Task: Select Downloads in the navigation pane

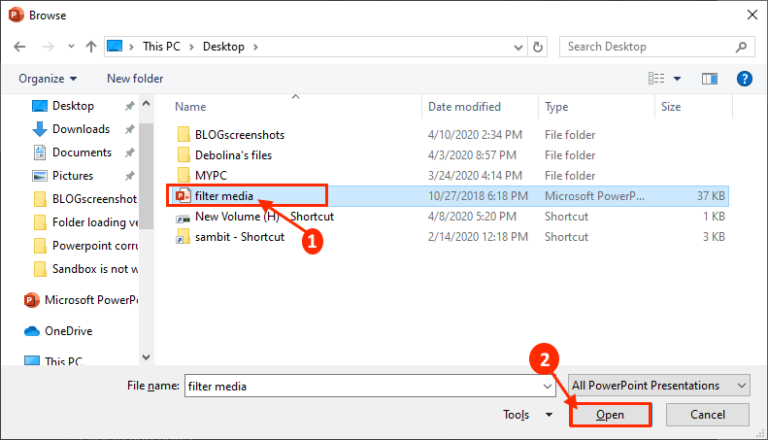Action: point(81,129)
